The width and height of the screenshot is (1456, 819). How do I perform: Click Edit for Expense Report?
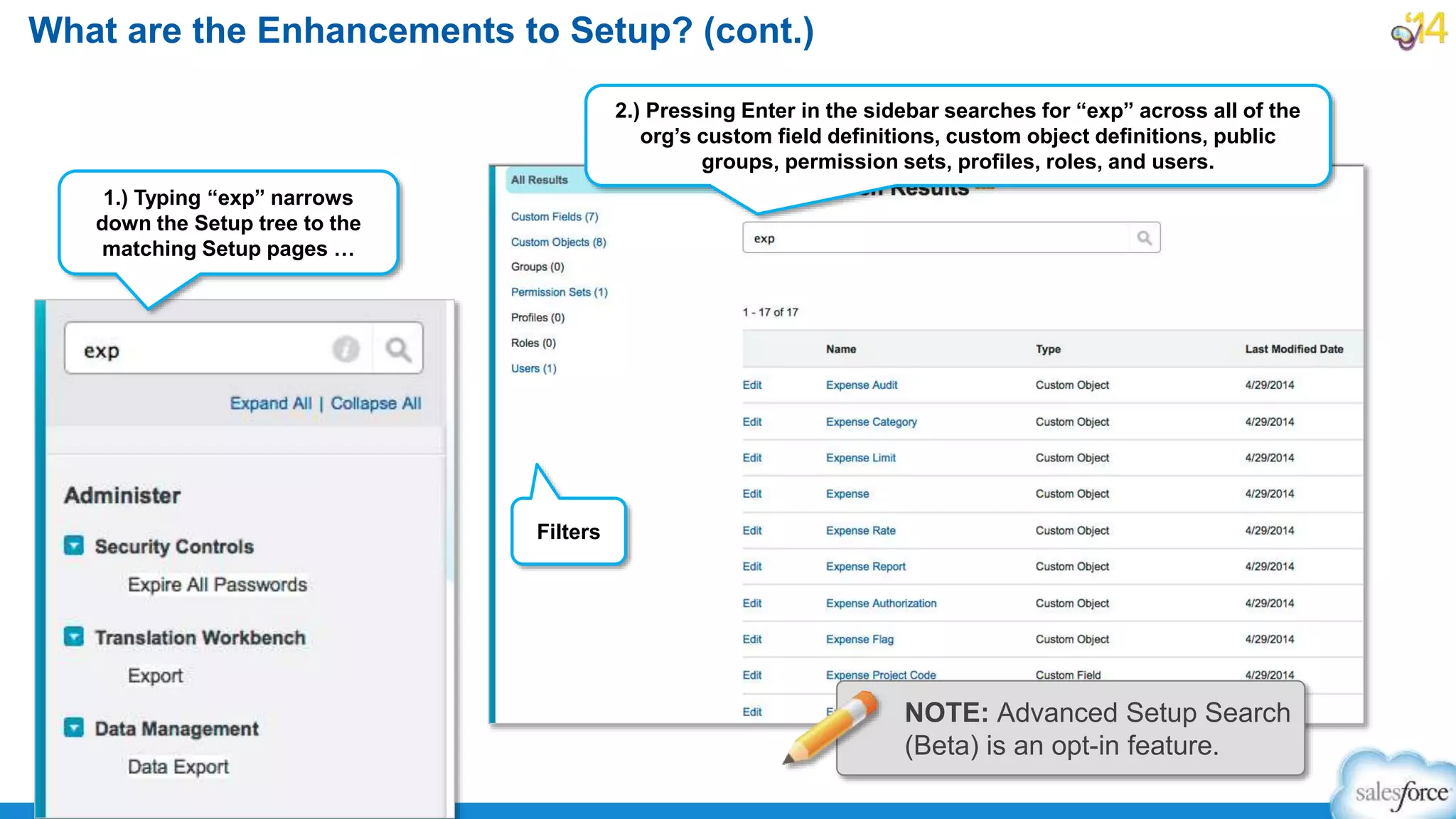pos(752,567)
